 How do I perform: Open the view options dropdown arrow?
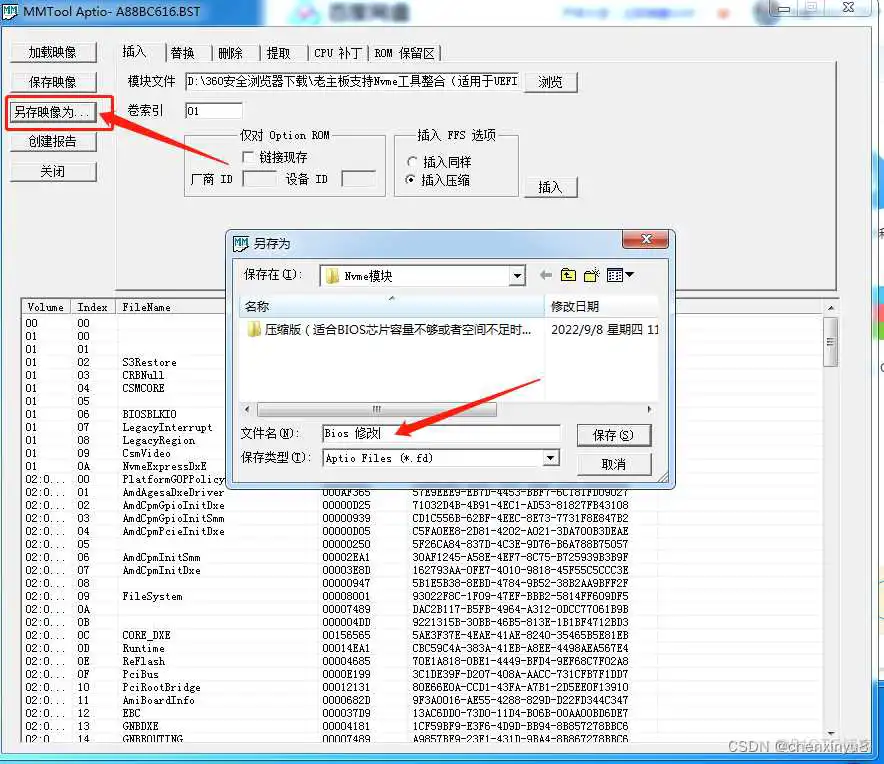tap(628, 274)
